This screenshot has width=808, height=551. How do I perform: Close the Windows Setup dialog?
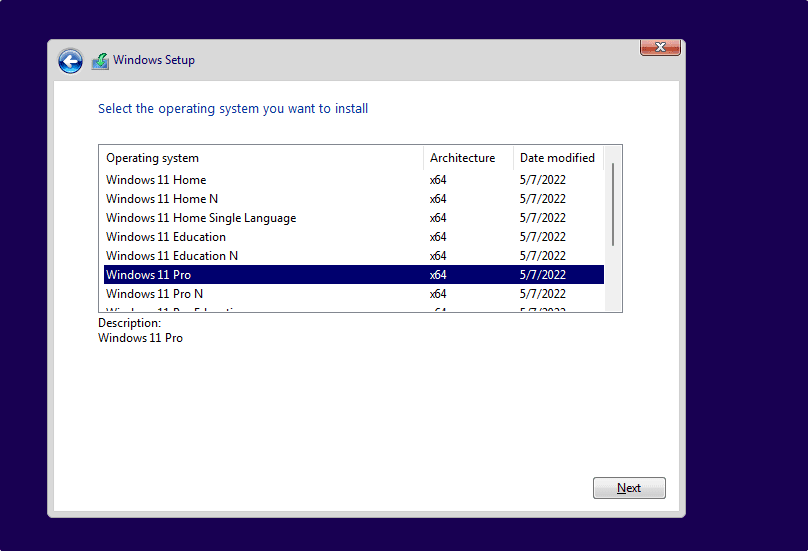pos(660,47)
